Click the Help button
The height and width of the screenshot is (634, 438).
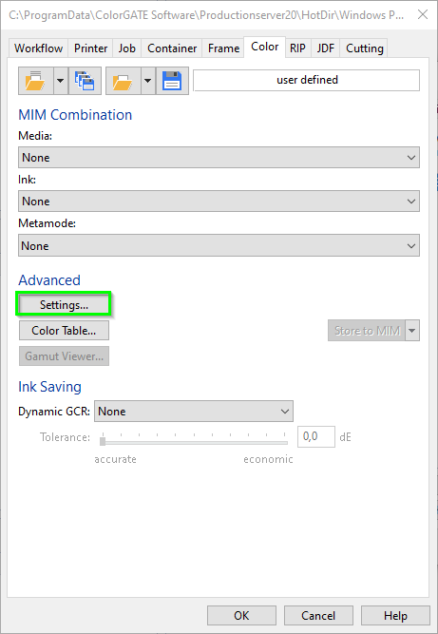(395, 615)
